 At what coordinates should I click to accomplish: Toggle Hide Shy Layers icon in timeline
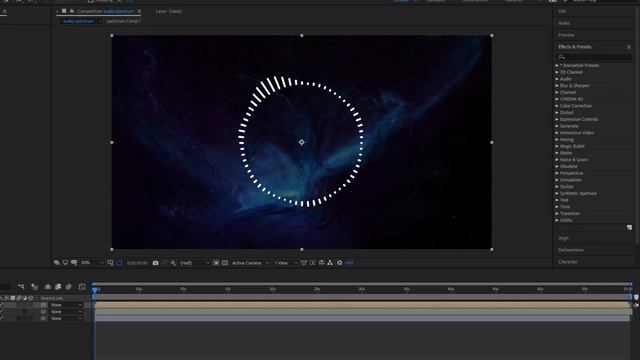(x=48, y=287)
